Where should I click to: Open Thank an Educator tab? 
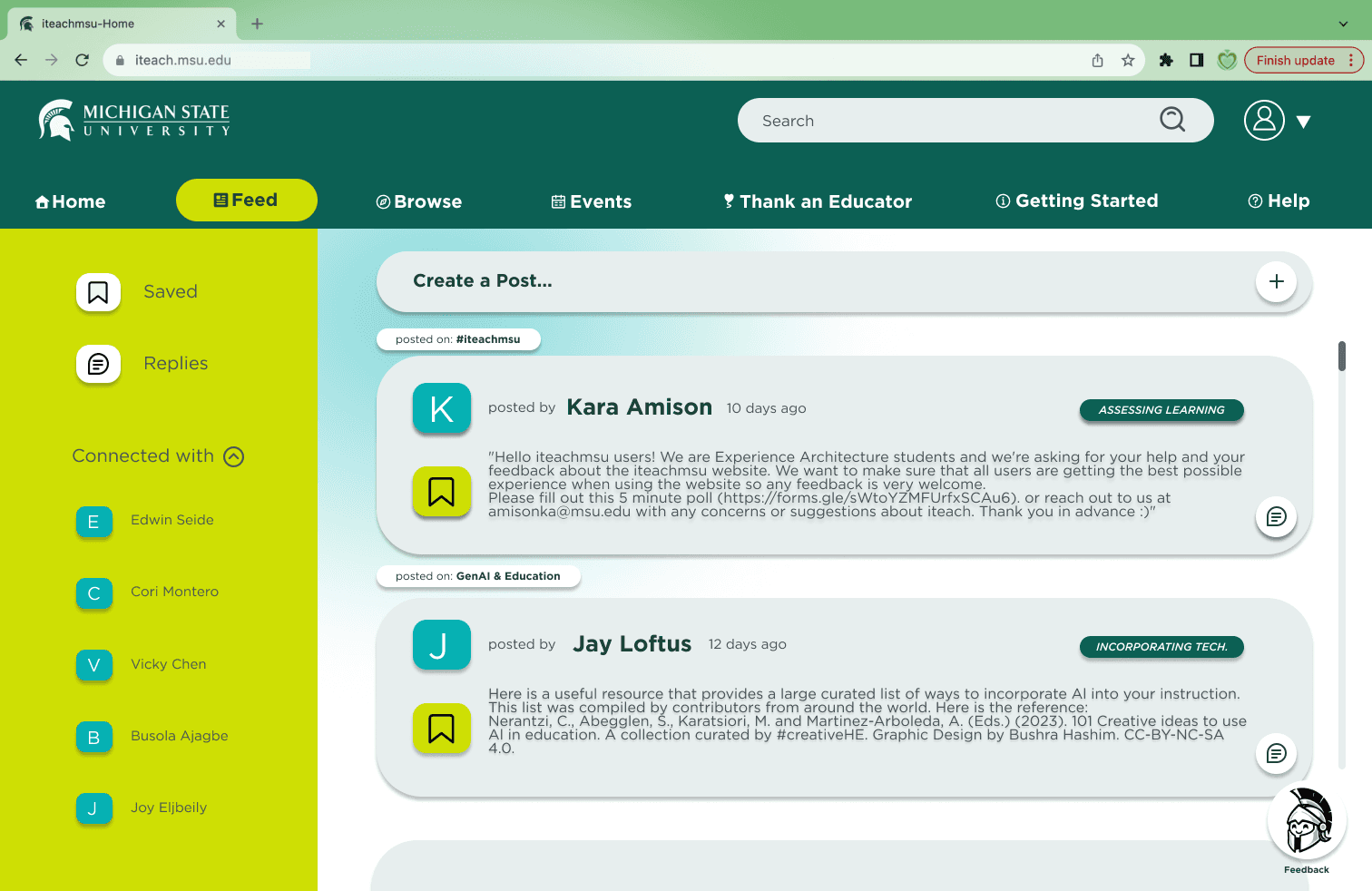point(818,201)
